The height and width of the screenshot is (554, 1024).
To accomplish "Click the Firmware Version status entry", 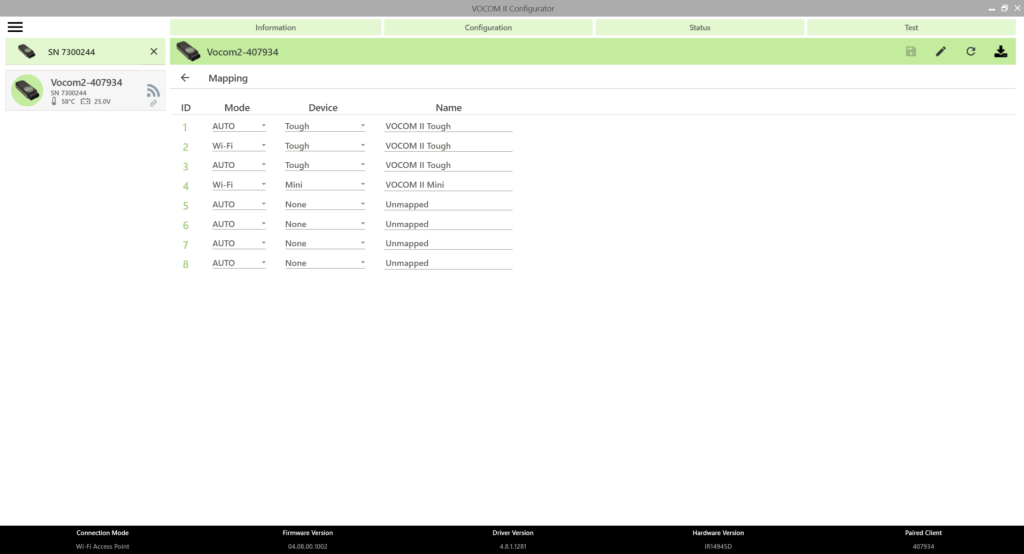I will tap(308, 540).
